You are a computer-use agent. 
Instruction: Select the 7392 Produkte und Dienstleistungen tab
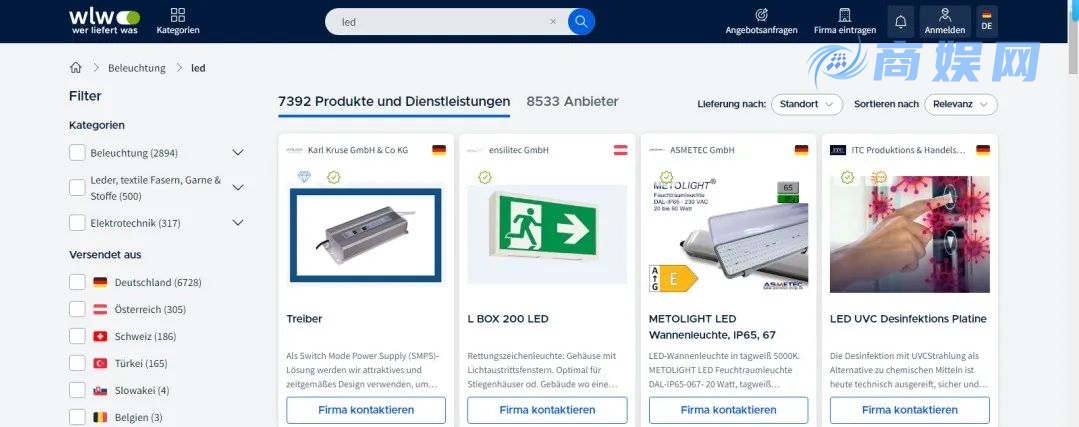coord(394,101)
